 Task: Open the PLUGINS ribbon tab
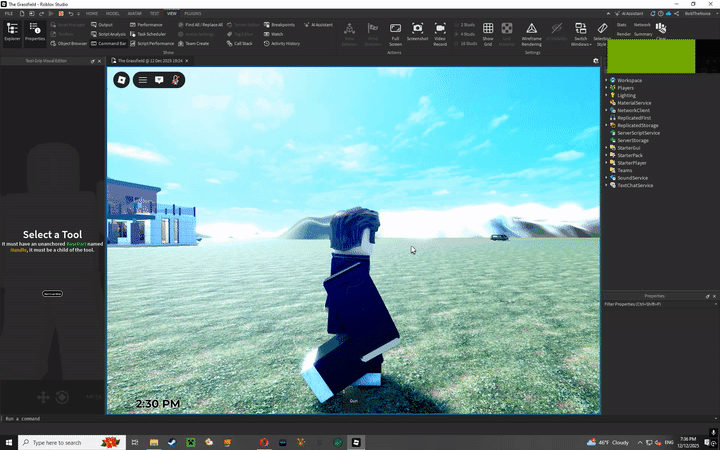click(193, 13)
